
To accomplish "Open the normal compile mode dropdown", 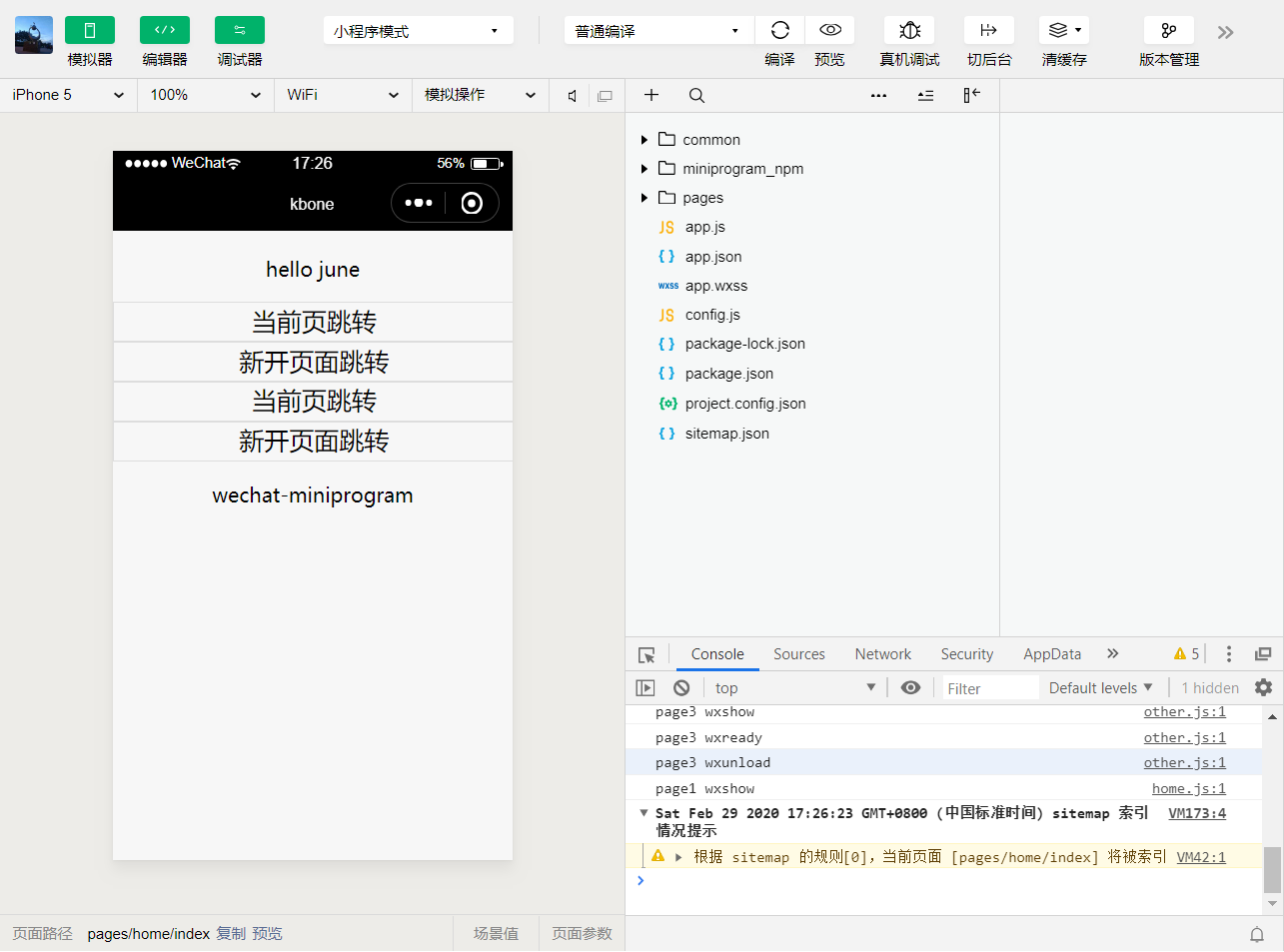I will click(658, 31).
